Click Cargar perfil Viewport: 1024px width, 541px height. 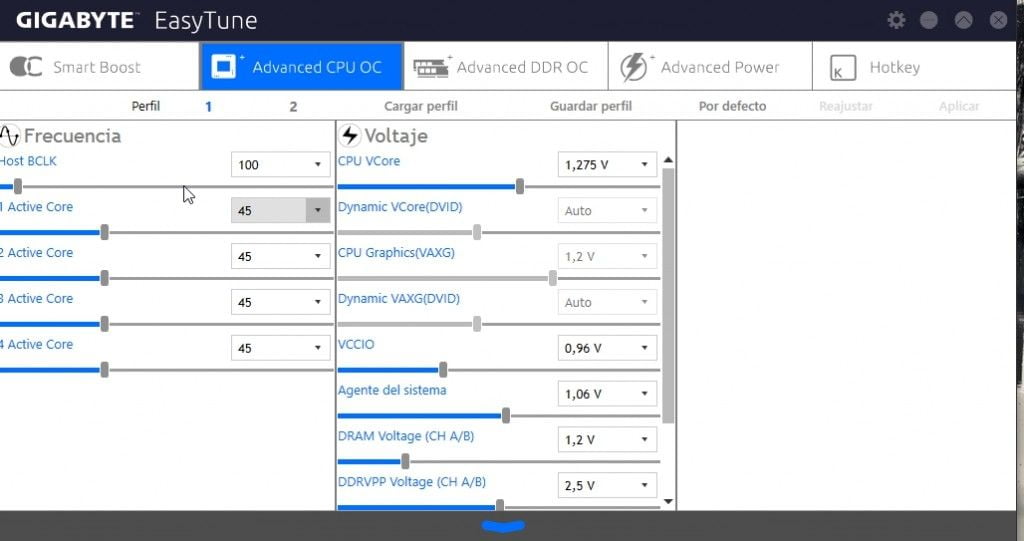421,106
